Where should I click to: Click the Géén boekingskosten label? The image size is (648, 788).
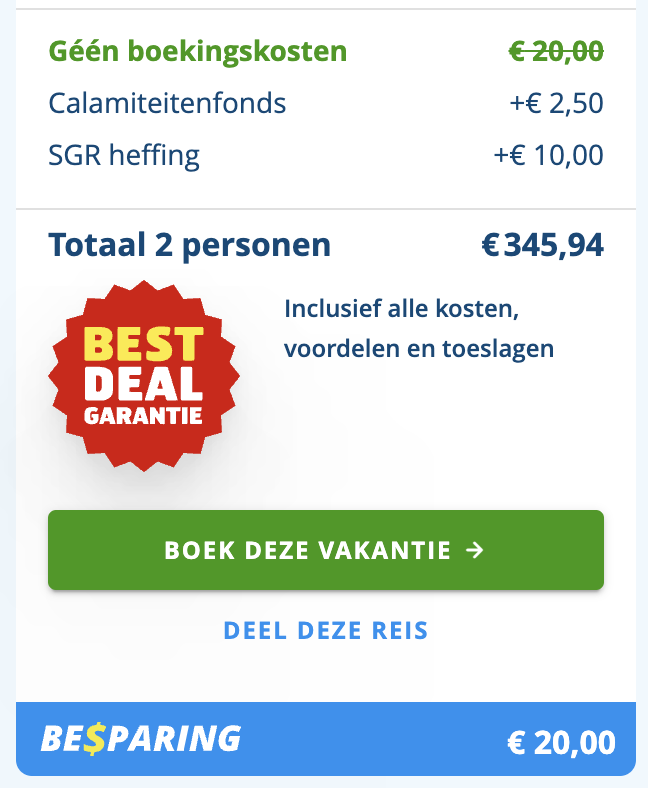click(198, 51)
